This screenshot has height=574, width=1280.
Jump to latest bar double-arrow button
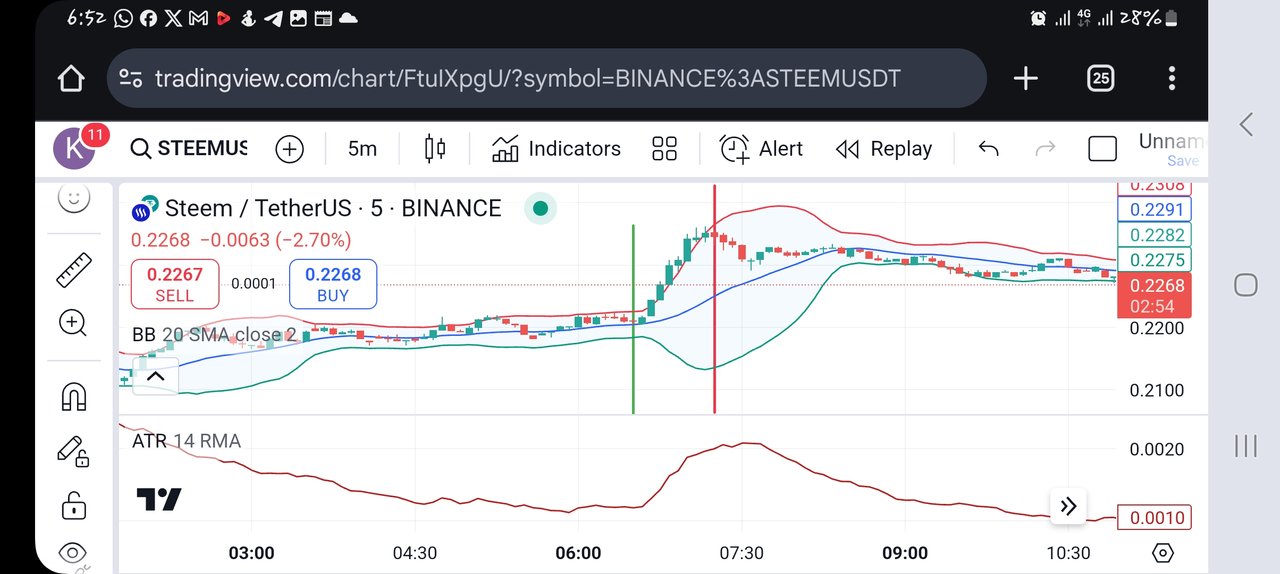pyautogui.click(x=1068, y=506)
